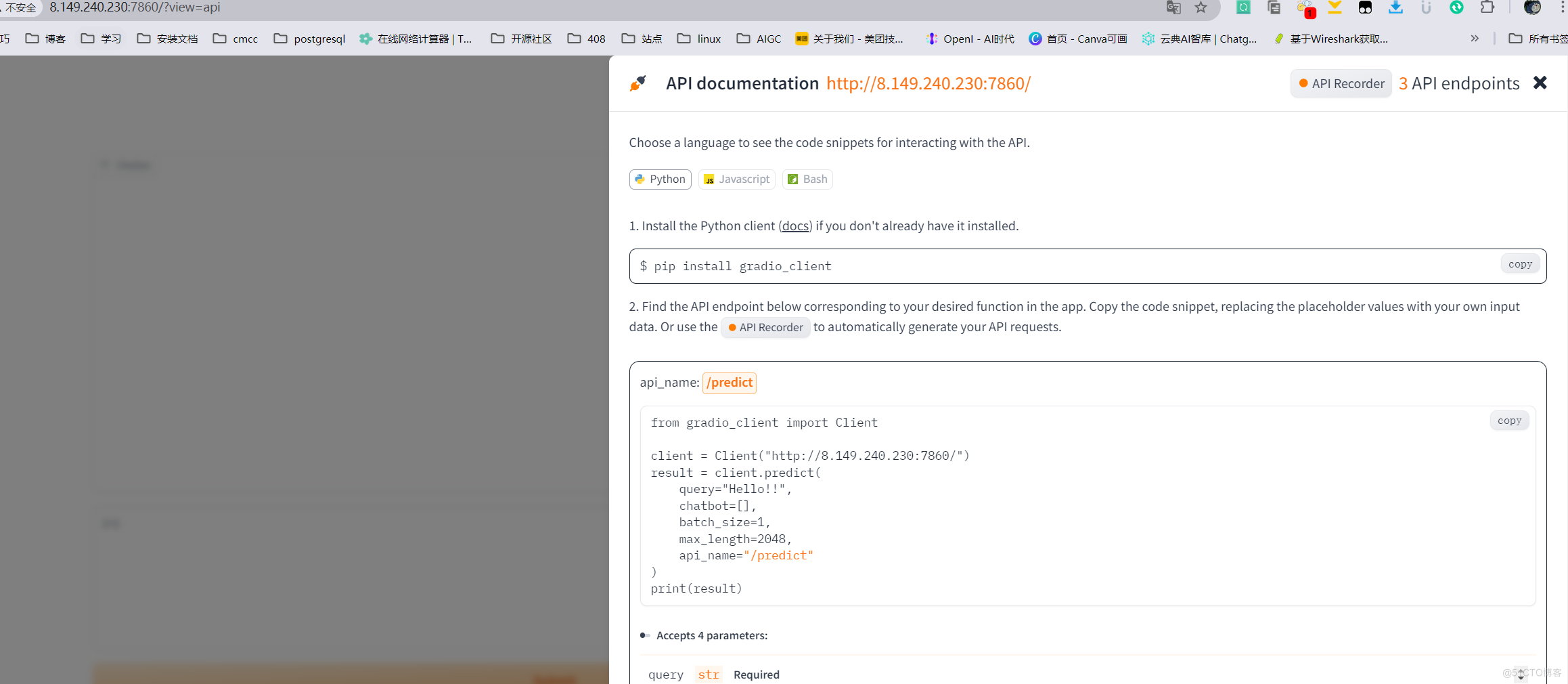1568x684 pixels.
Task: Click the rocket icon beside API documentation
Action: [638, 83]
